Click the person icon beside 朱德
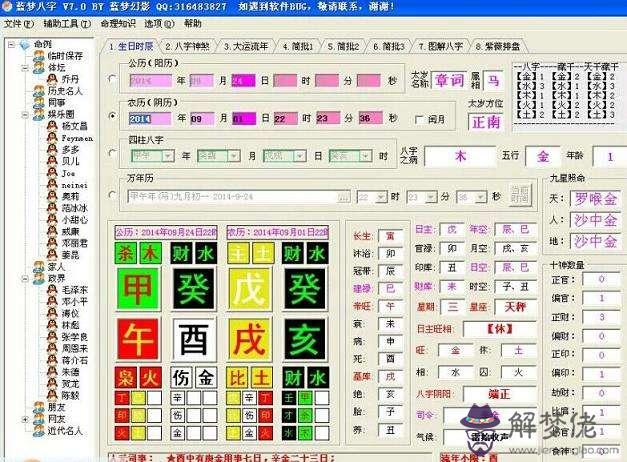627x462 pixels. (52, 372)
